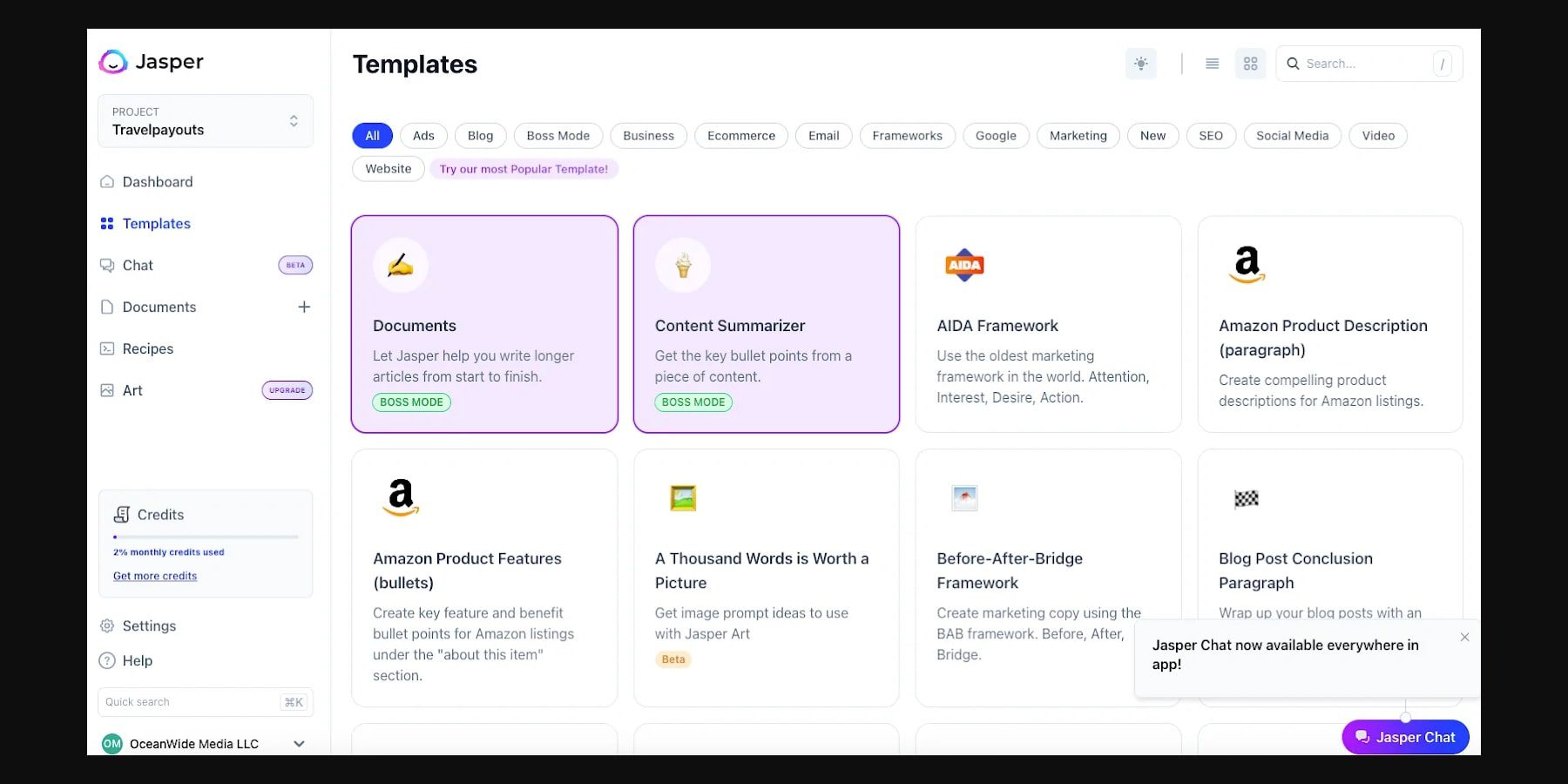Create a new document with the plus icon

pos(304,307)
